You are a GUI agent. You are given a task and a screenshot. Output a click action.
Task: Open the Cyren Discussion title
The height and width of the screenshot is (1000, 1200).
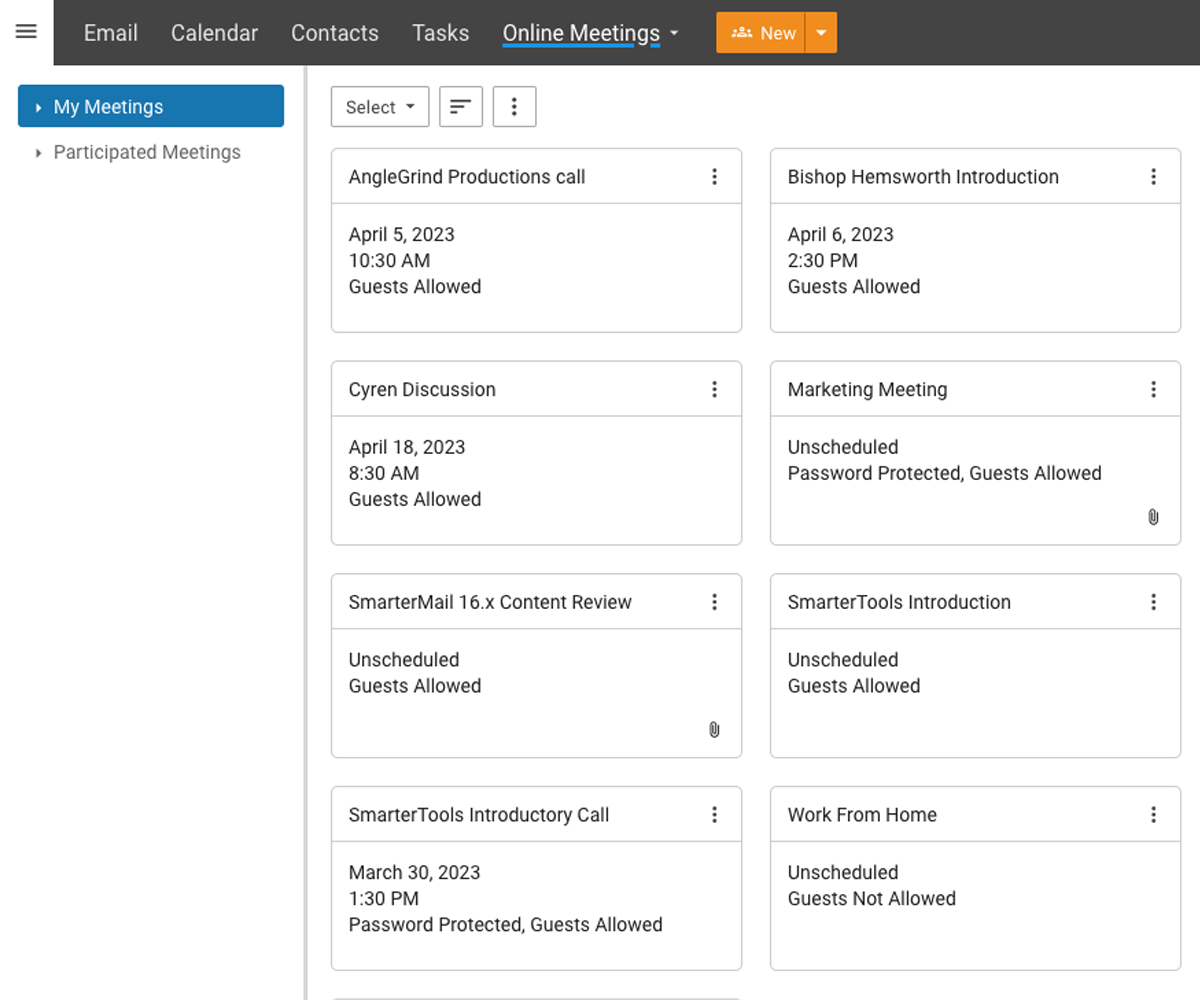click(x=422, y=390)
